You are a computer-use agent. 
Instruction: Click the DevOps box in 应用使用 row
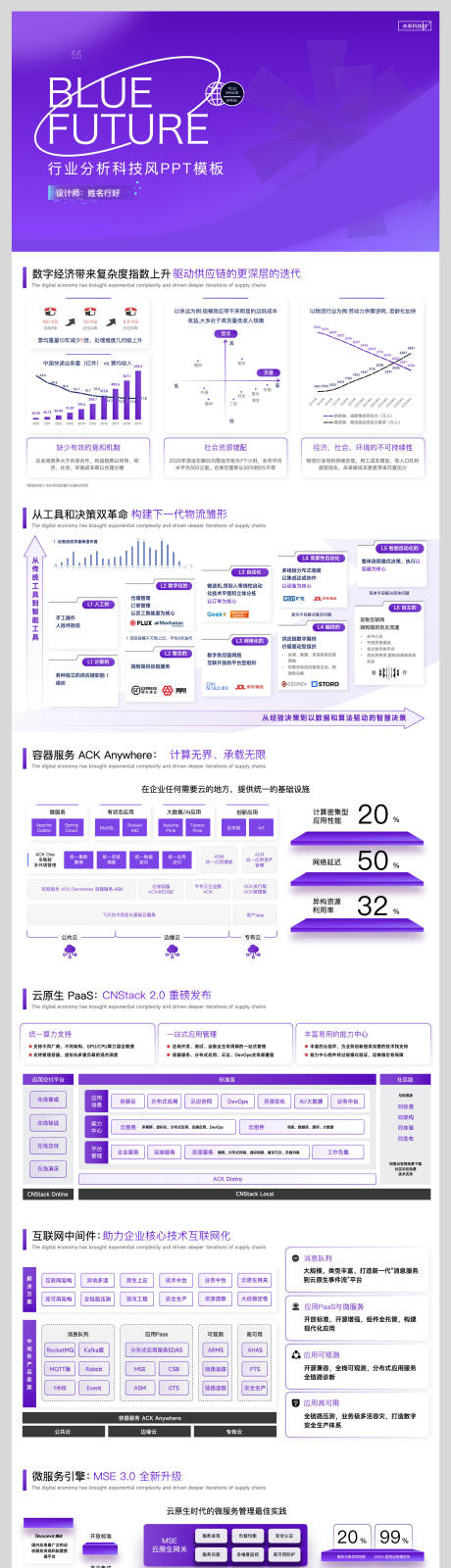coord(237,1102)
